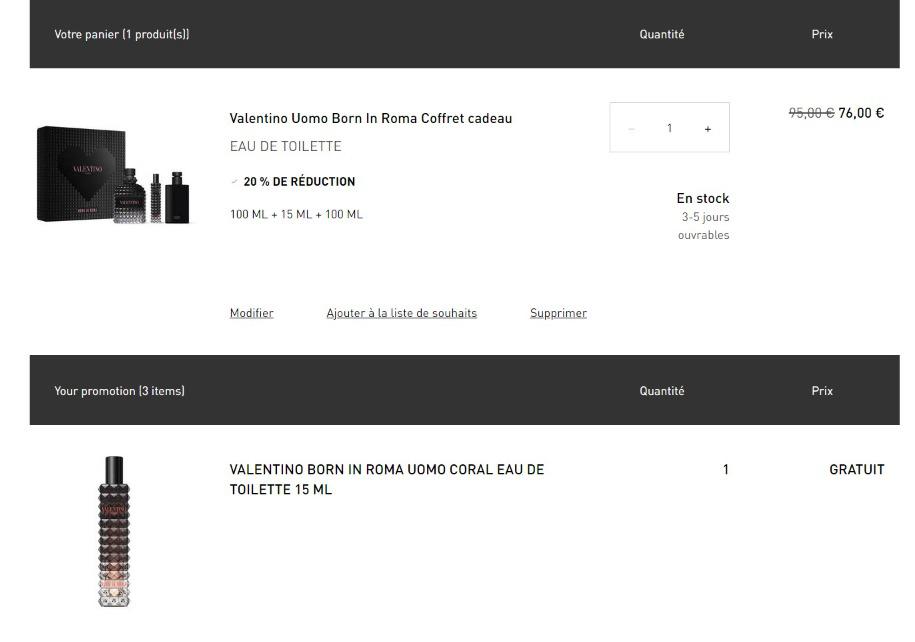This screenshot has height=642, width=915.
Task: Click the Votre panier (1 produit(s)) header
Action: (x=122, y=34)
